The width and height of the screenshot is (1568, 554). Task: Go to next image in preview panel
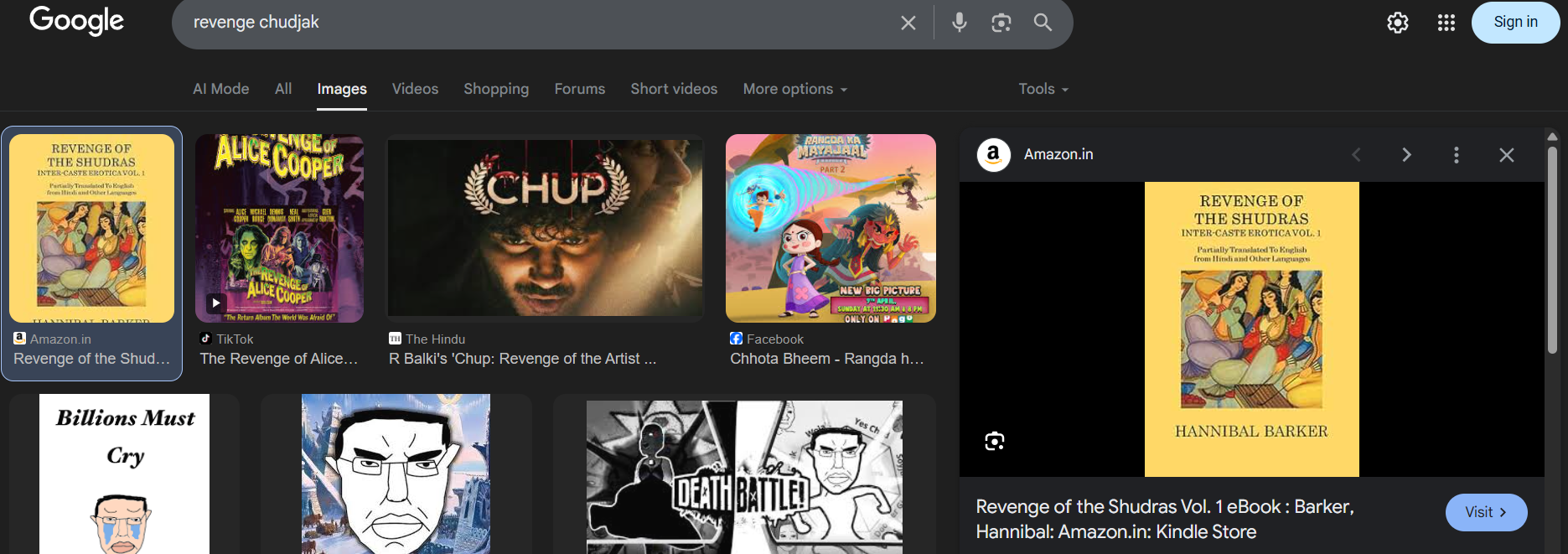click(x=1406, y=155)
